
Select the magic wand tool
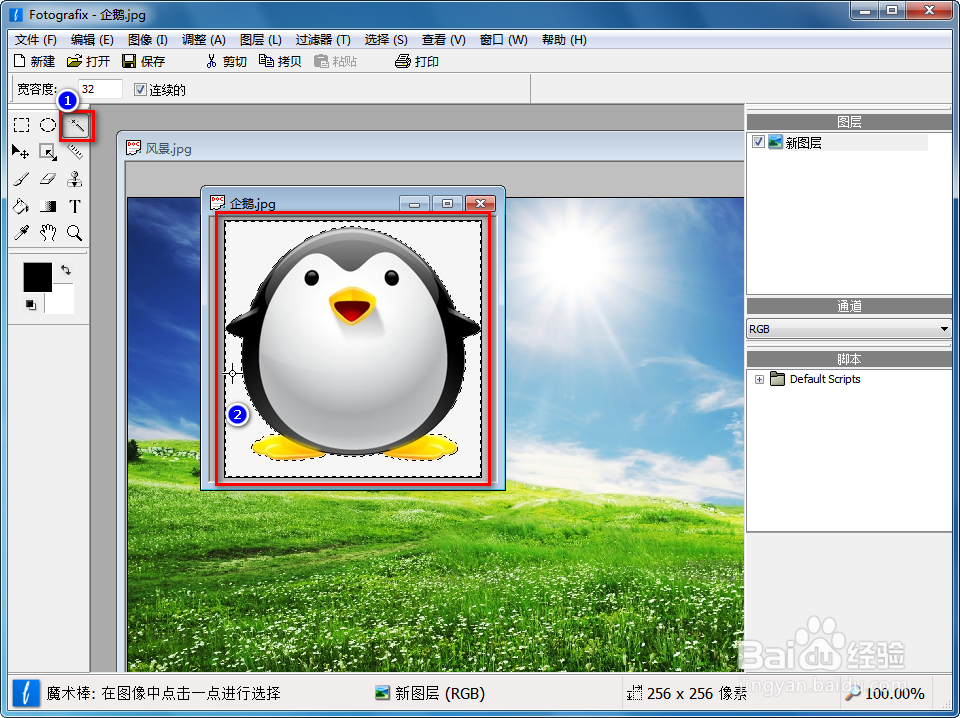click(x=77, y=126)
